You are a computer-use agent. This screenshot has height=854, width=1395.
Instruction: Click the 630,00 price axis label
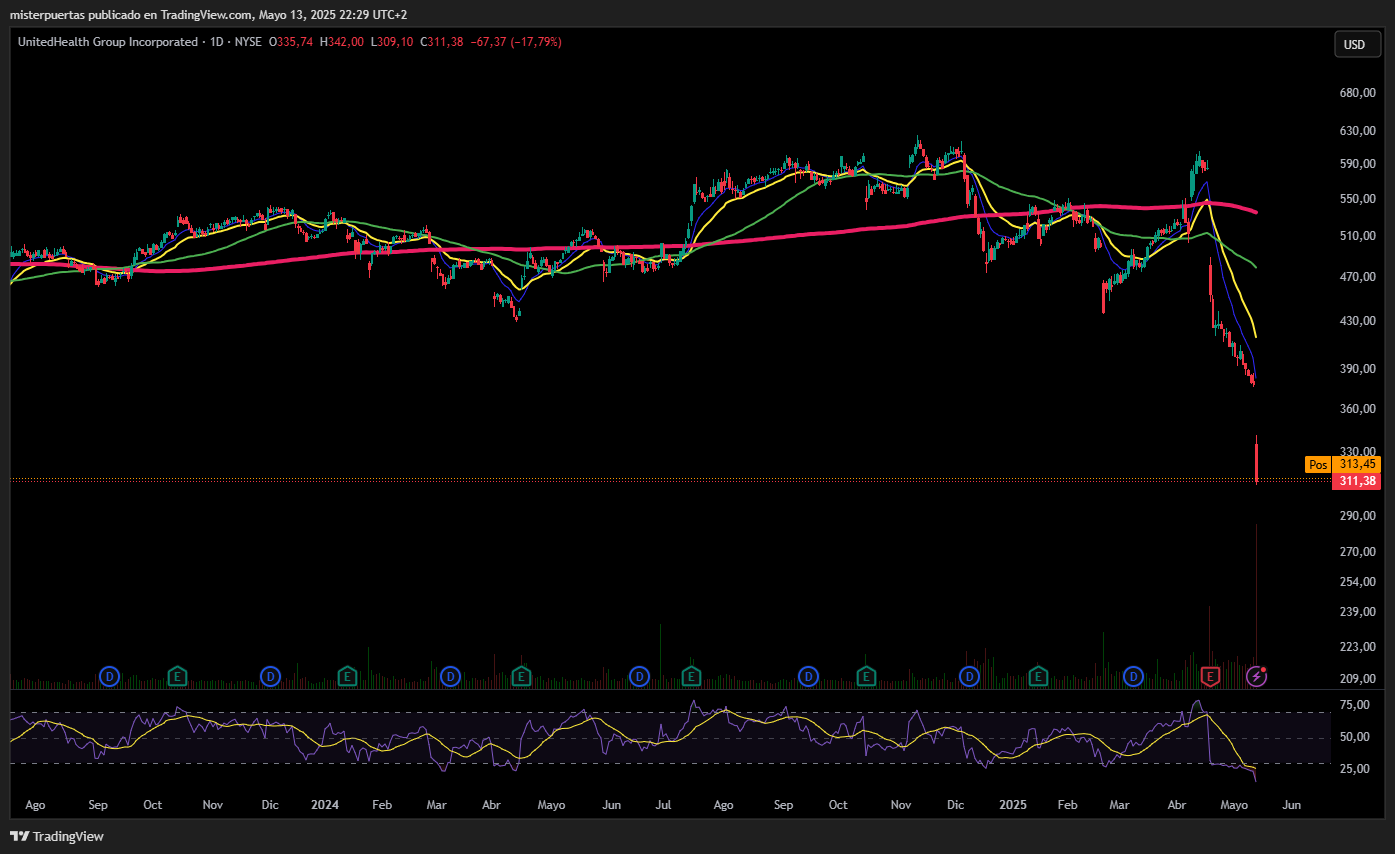click(1358, 131)
